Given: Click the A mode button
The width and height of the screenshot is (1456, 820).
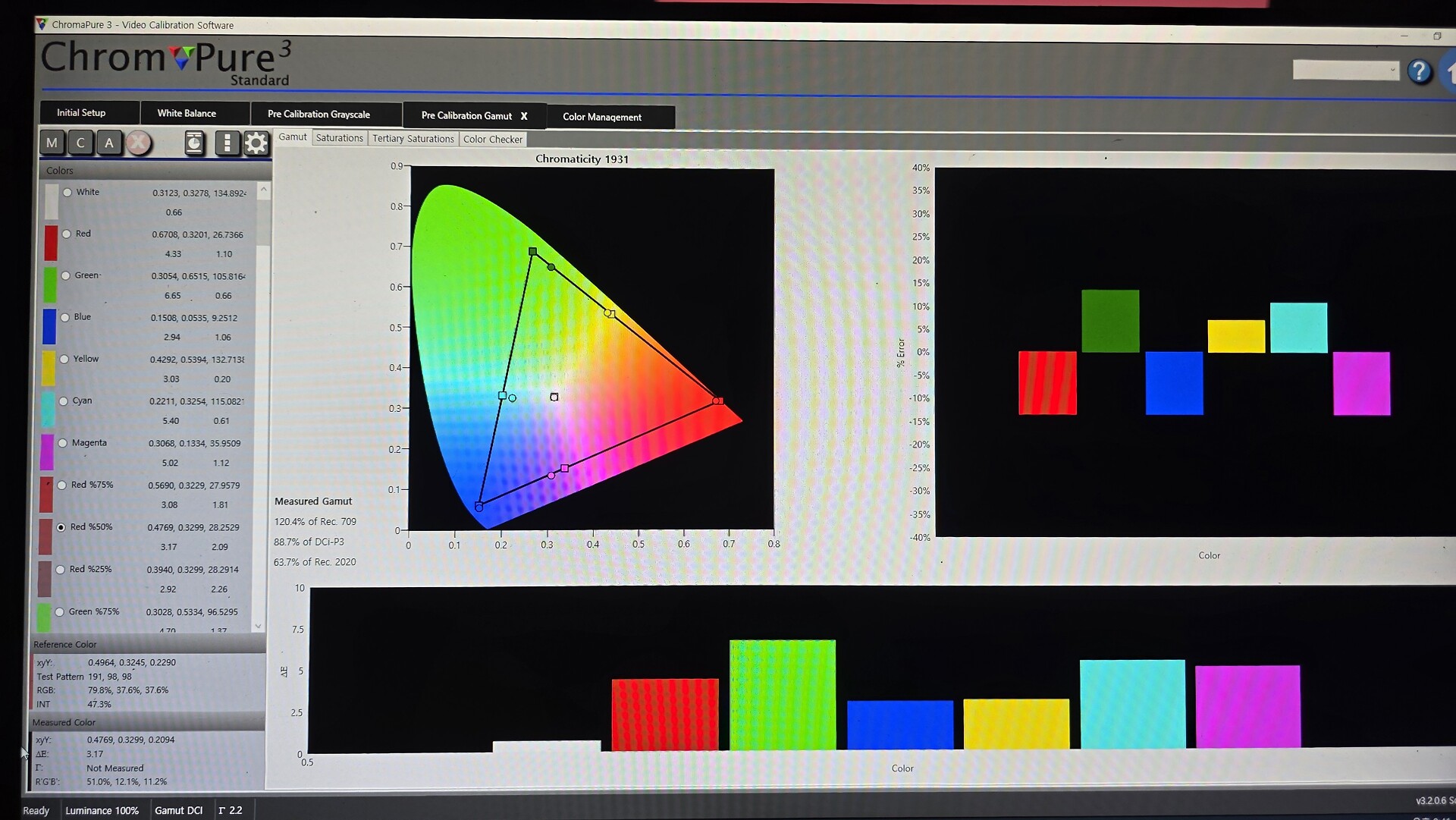Looking at the screenshot, I should coord(109,143).
